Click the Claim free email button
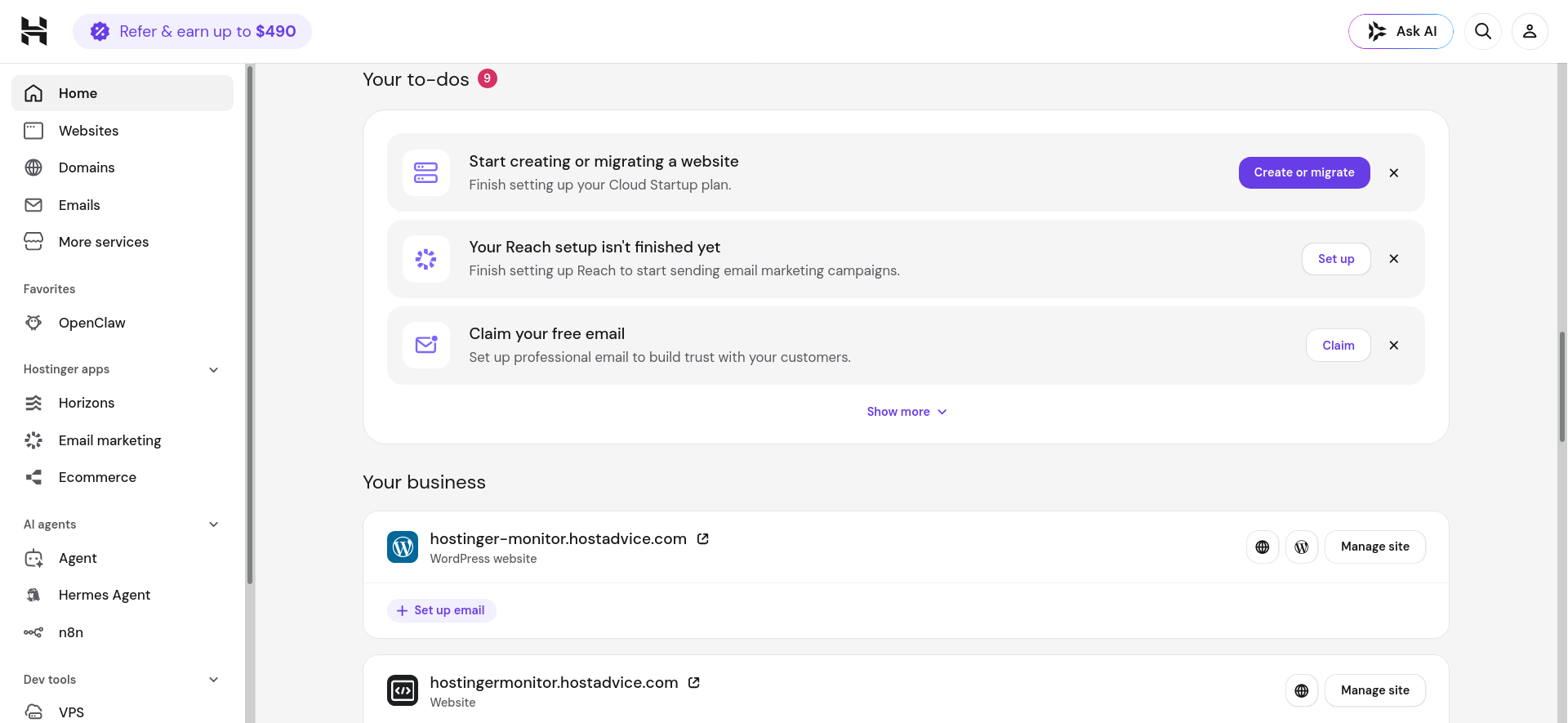The width and height of the screenshot is (1568, 723). (x=1339, y=346)
